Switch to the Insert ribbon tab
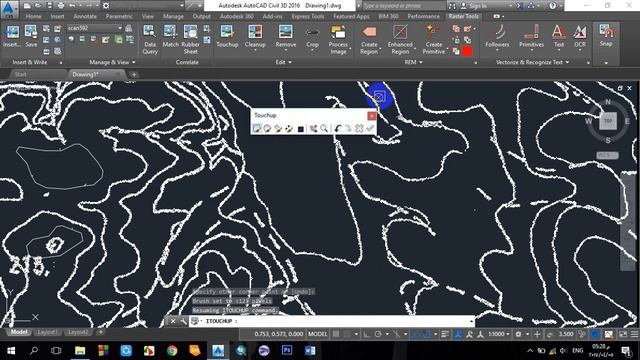Screen dimensions: 640x360 (58, 16)
